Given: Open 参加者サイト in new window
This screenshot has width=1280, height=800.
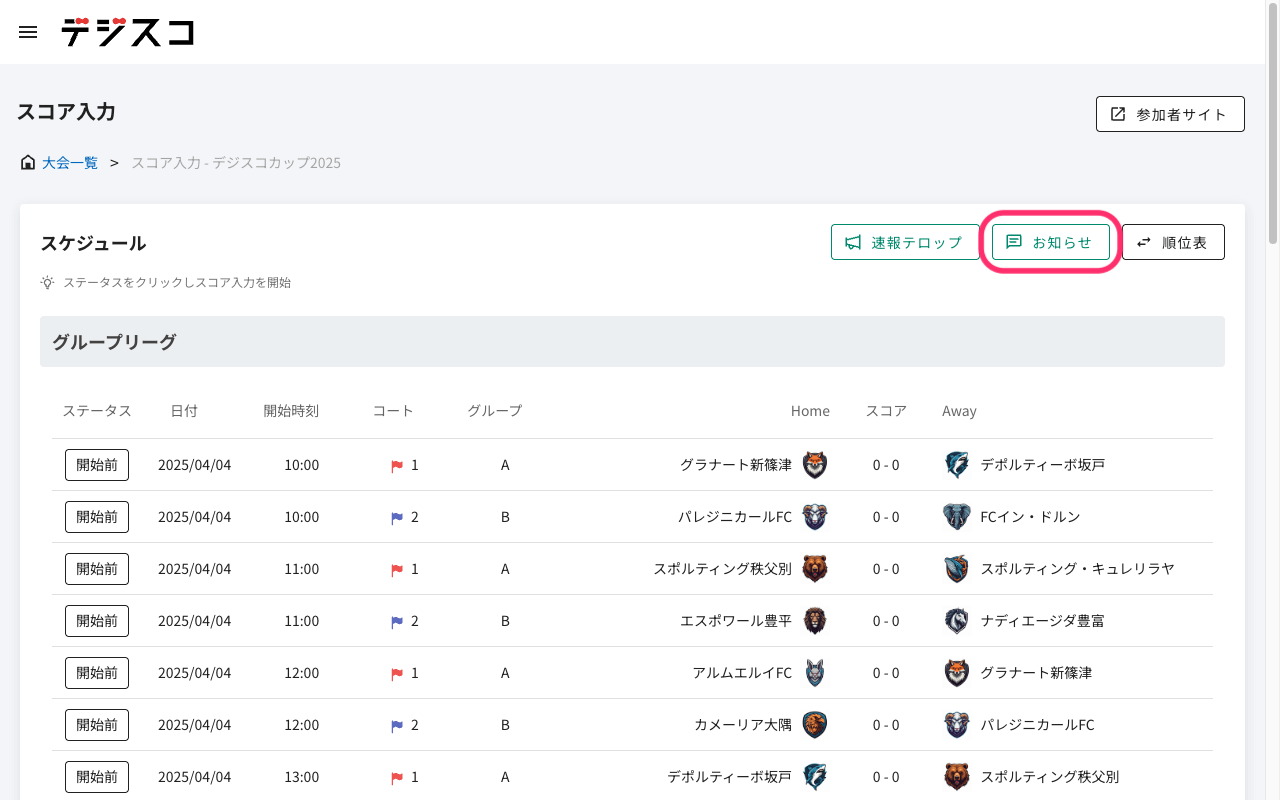Looking at the screenshot, I should [1169, 114].
